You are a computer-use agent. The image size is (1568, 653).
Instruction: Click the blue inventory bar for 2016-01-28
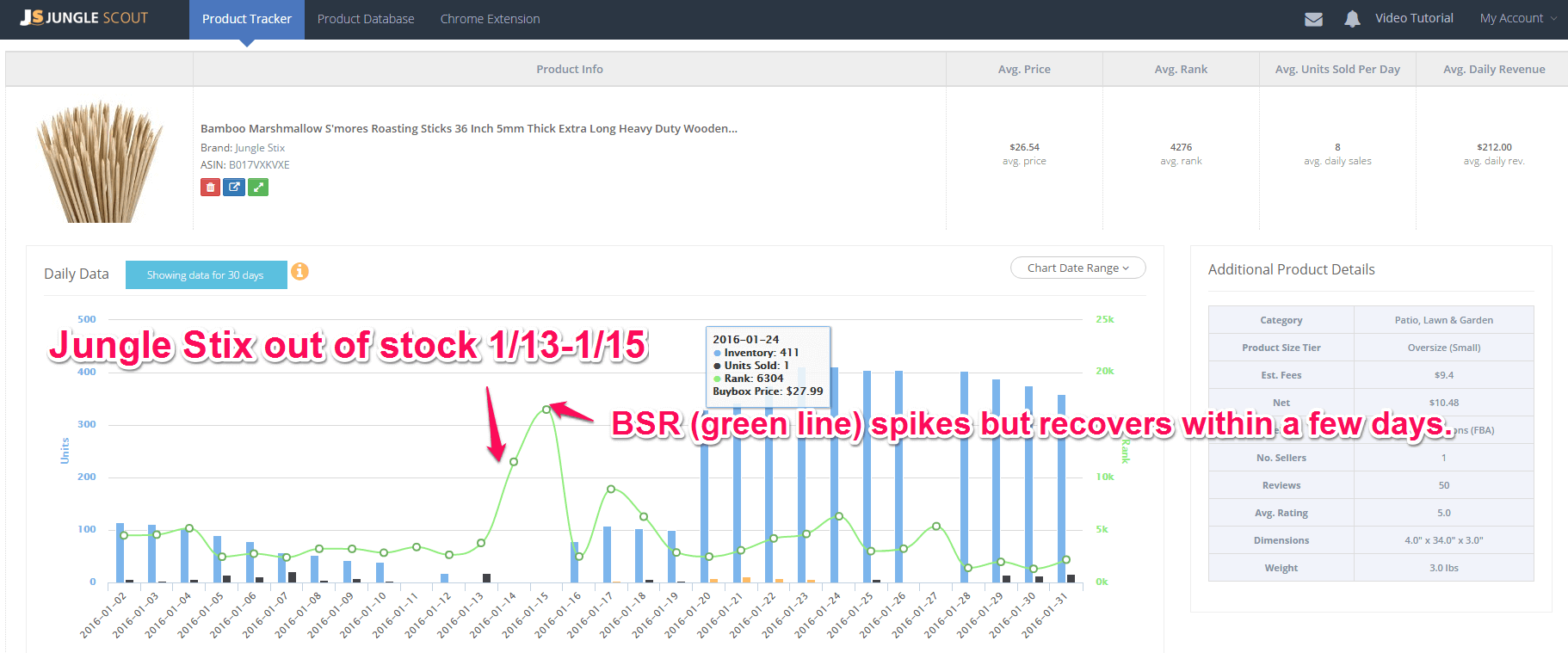pyautogui.click(x=965, y=477)
